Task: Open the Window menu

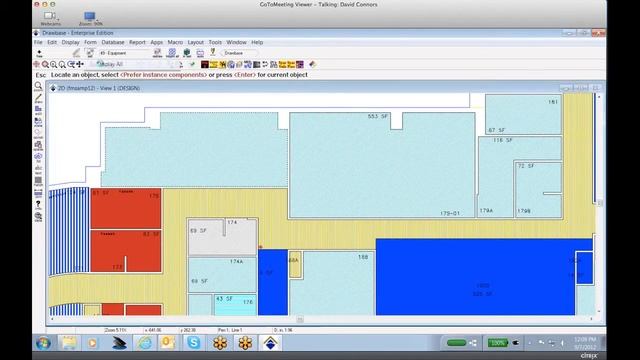Action: coord(236,42)
